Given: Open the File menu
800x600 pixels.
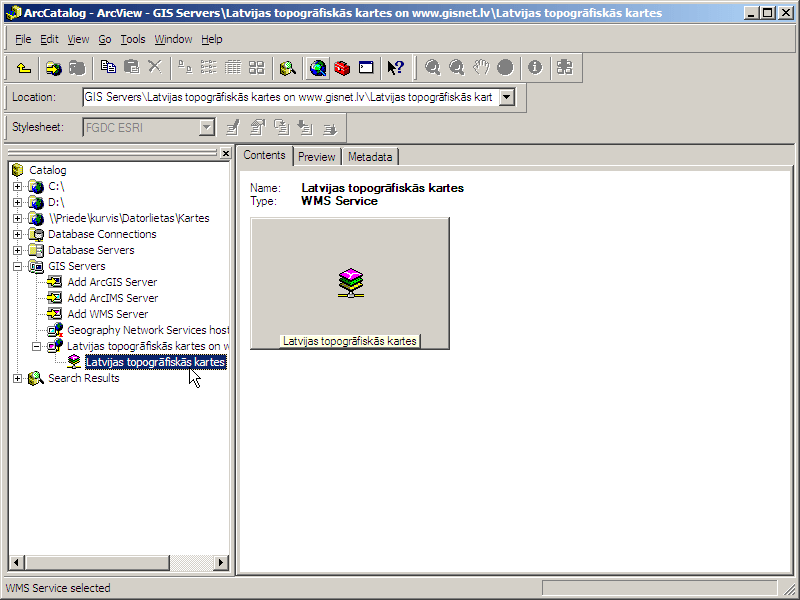Looking at the screenshot, I should tap(23, 39).
